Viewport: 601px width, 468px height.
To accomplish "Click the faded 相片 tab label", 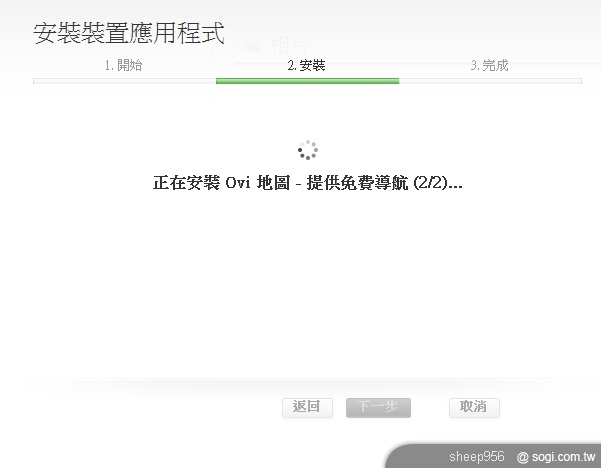I will pyautogui.click(x=288, y=46).
